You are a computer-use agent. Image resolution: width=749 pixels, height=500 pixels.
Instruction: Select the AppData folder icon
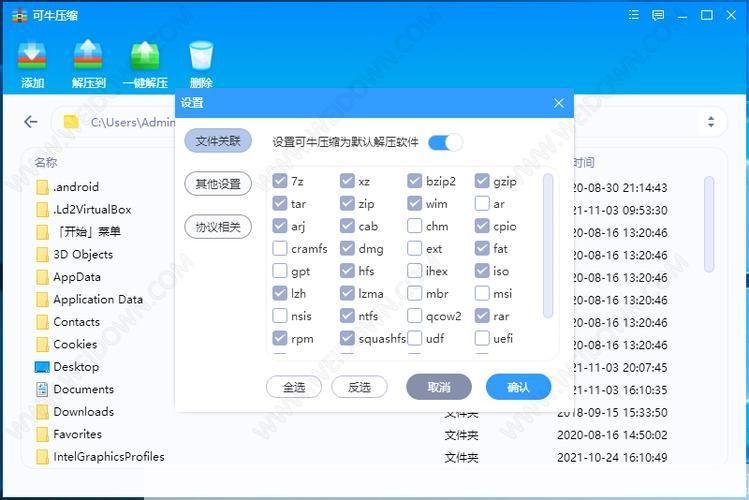click(x=43, y=277)
